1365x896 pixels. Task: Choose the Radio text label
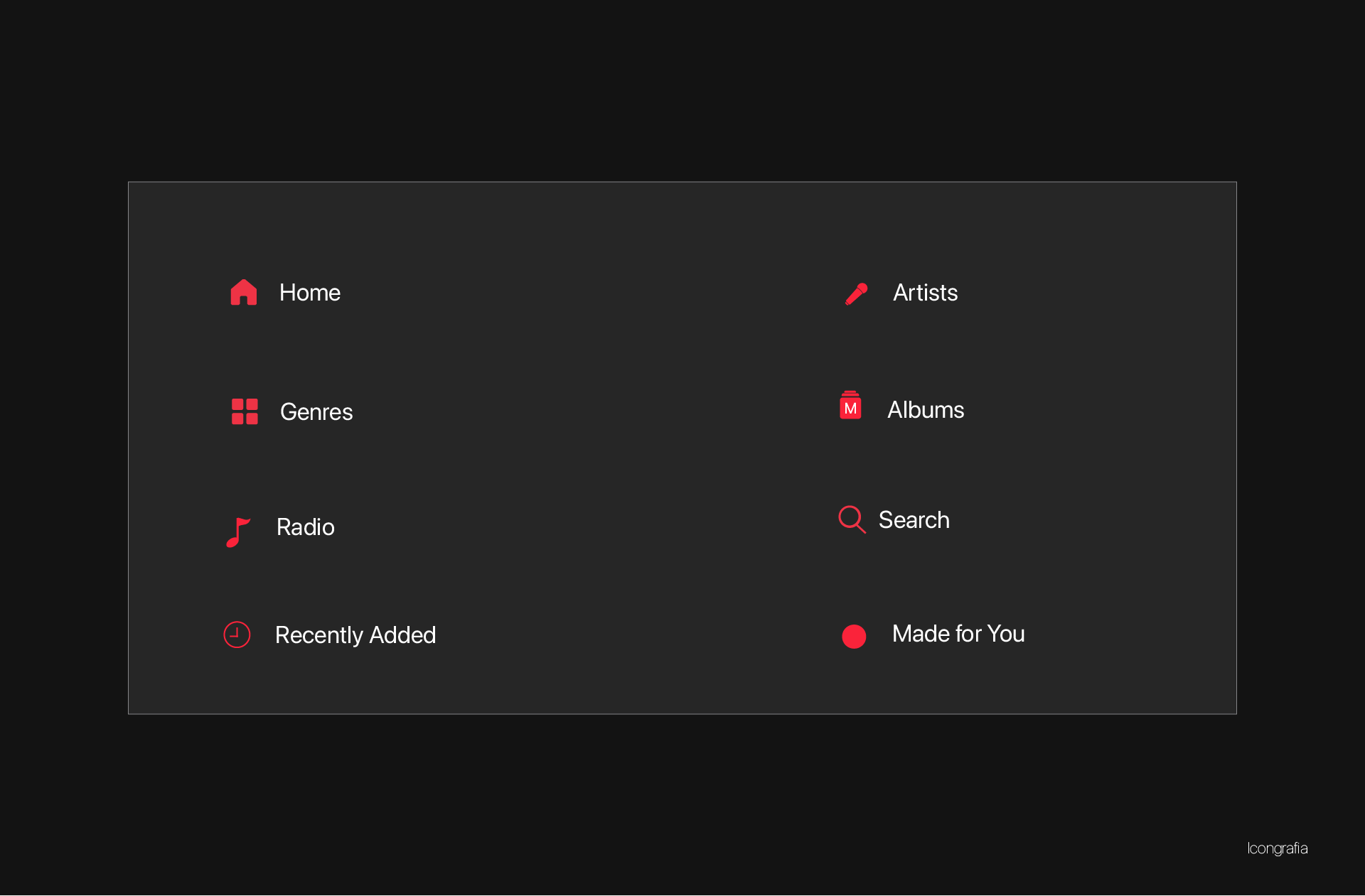tap(306, 527)
